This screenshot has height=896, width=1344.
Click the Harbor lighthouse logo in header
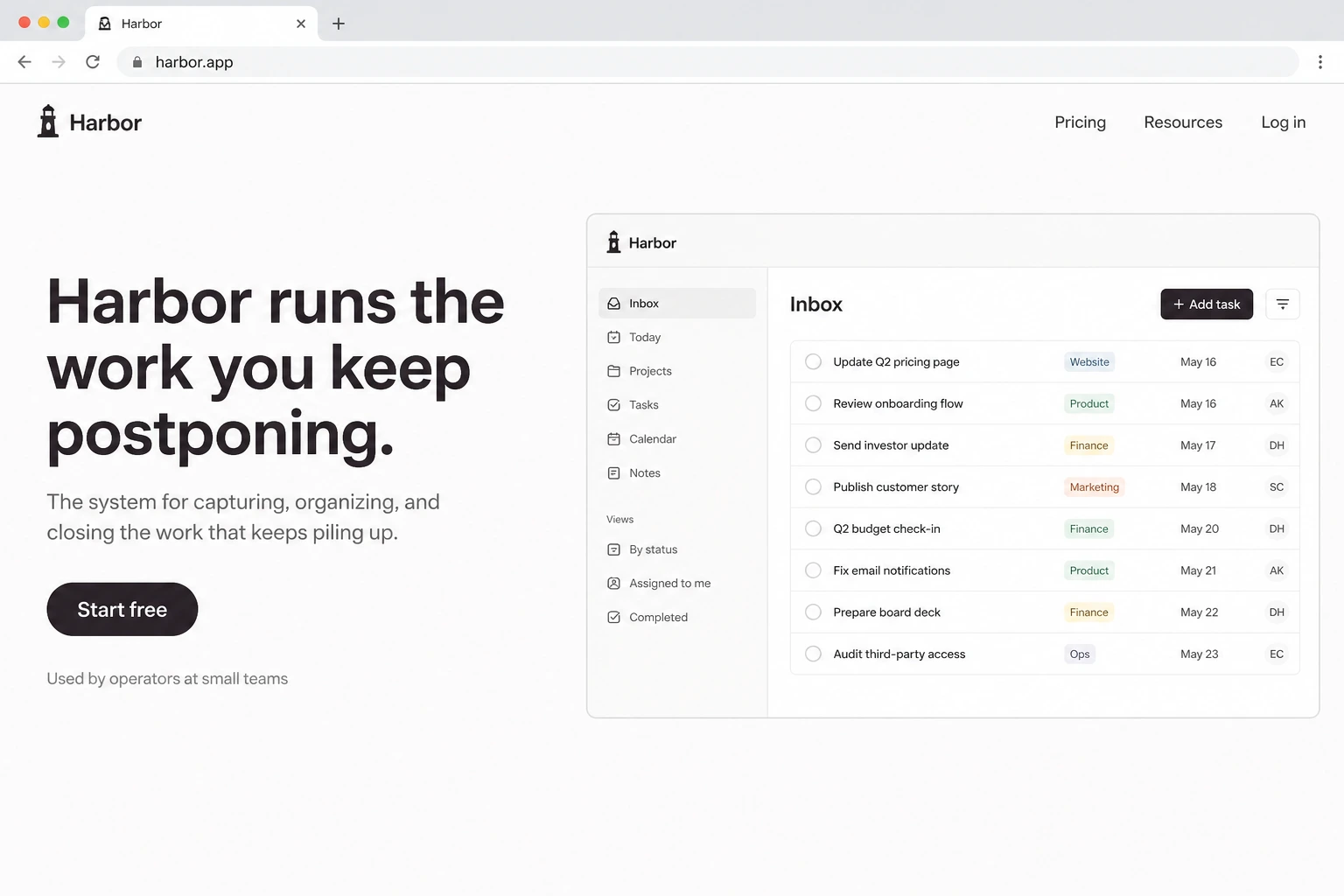coord(48,122)
